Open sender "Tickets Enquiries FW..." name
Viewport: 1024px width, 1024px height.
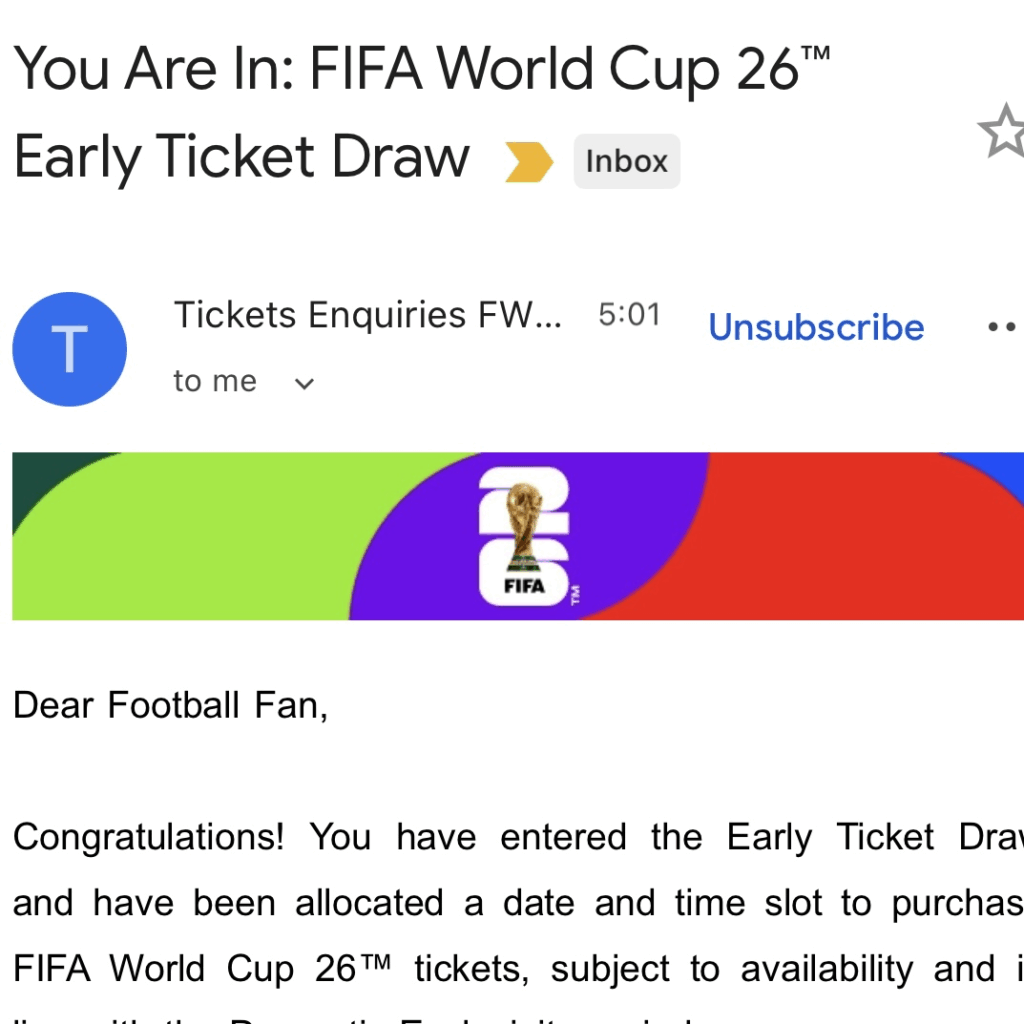(x=368, y=315)
